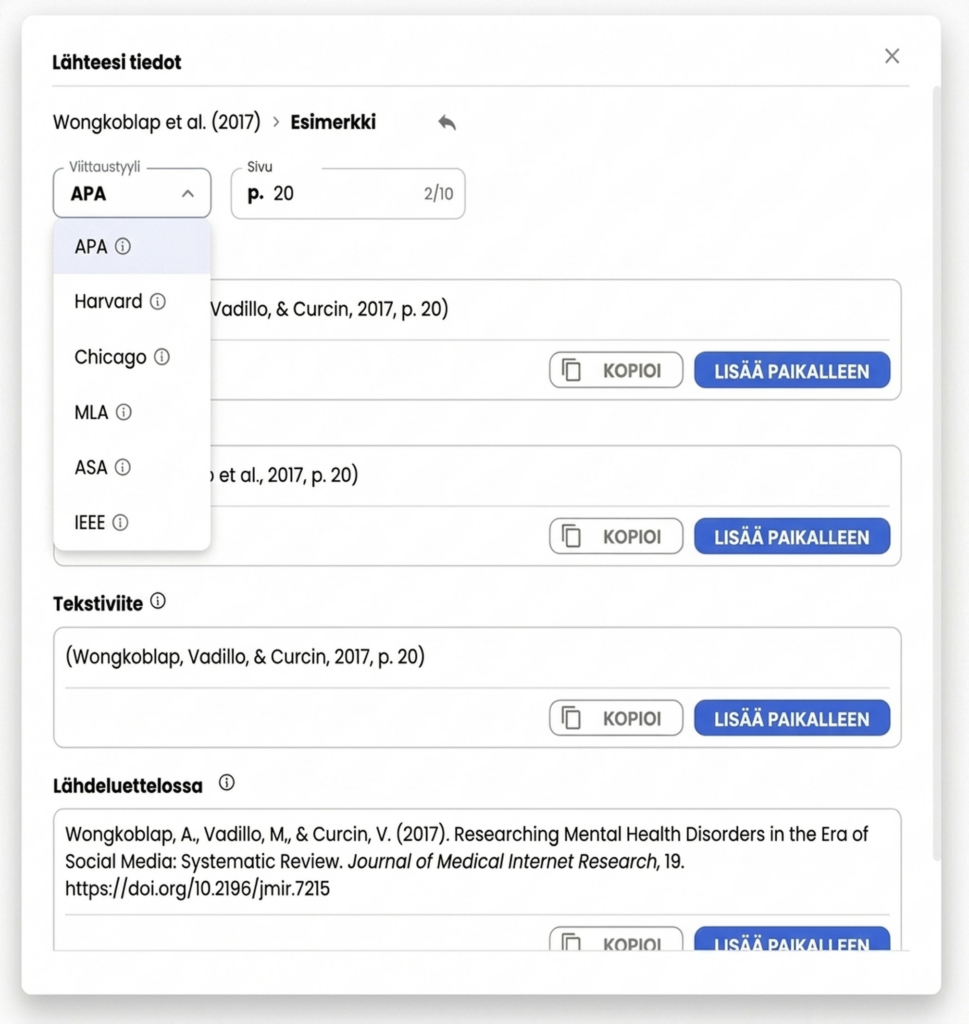This screenshot has width=969, height=1024.
Task: Open info icon next to Lähdeluettelossa heading
Action: pyautogui.click(x=227, y=782)
